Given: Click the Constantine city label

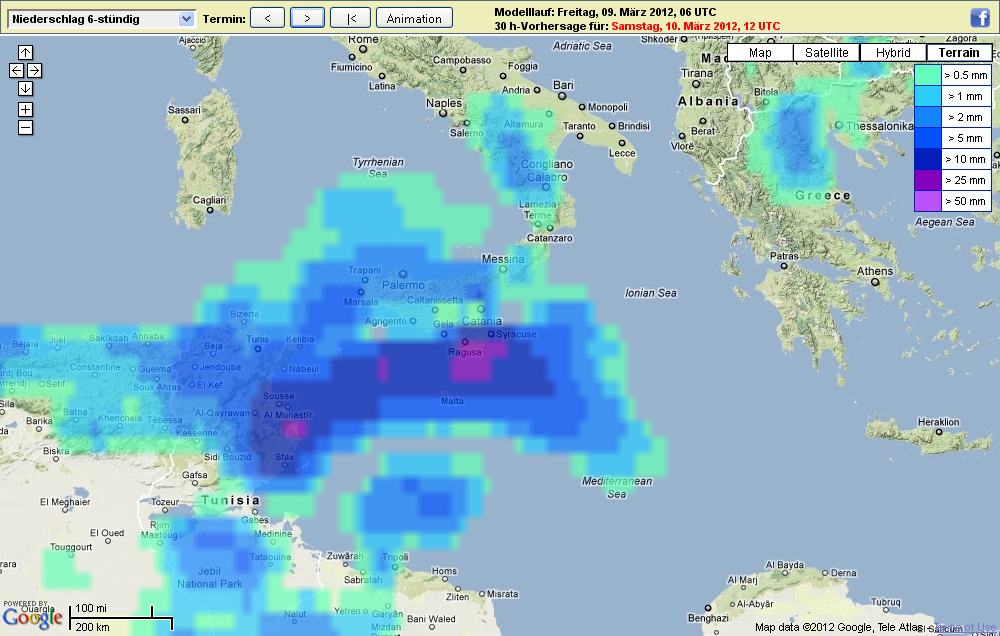Looking at the screenshot, I should [x=95, y=367].
